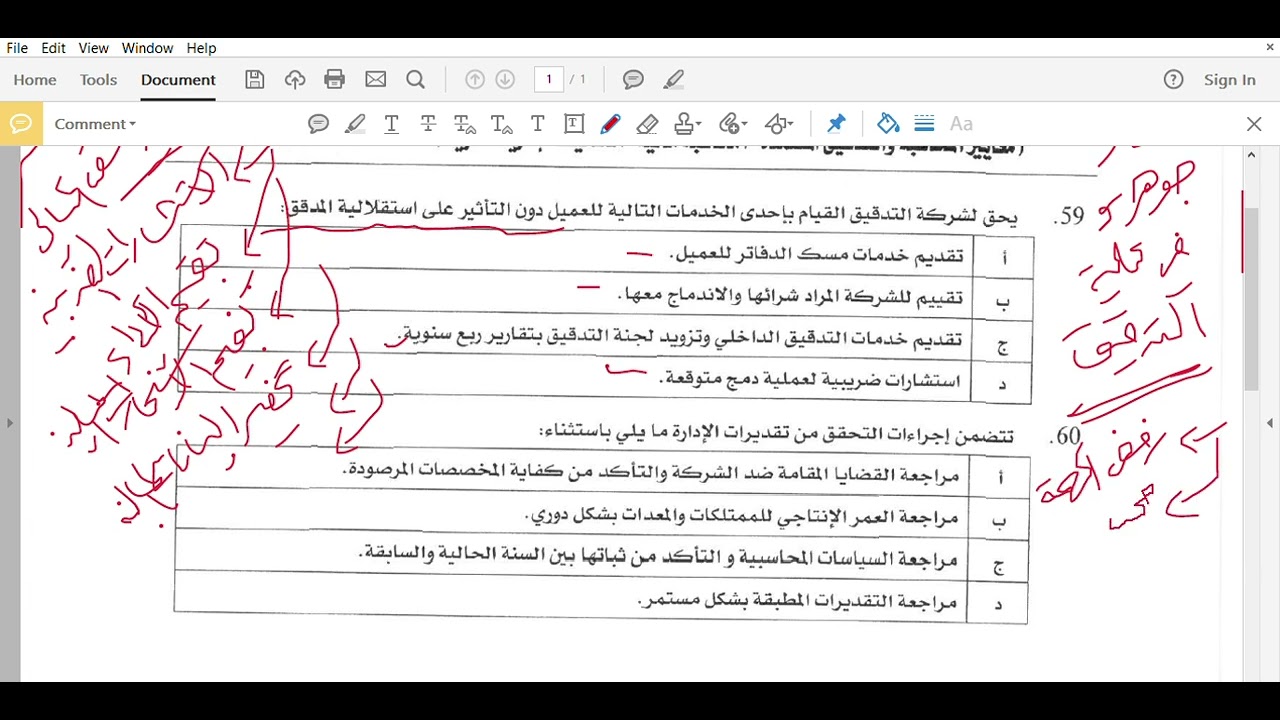Screen dimensions: 1280x720
Task: Click question number 59 text
Action: pos(1069,216)
